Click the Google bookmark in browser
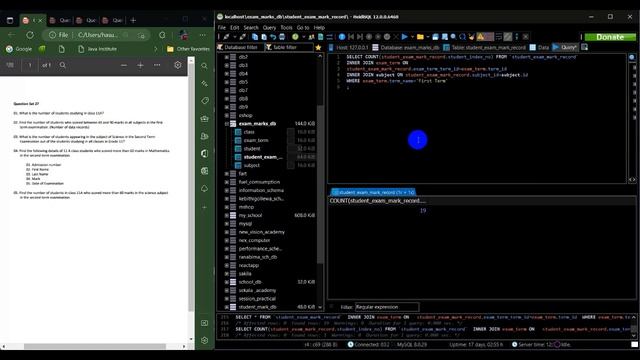The height and width of the screenshot is (360, 640). click(19, 49)
